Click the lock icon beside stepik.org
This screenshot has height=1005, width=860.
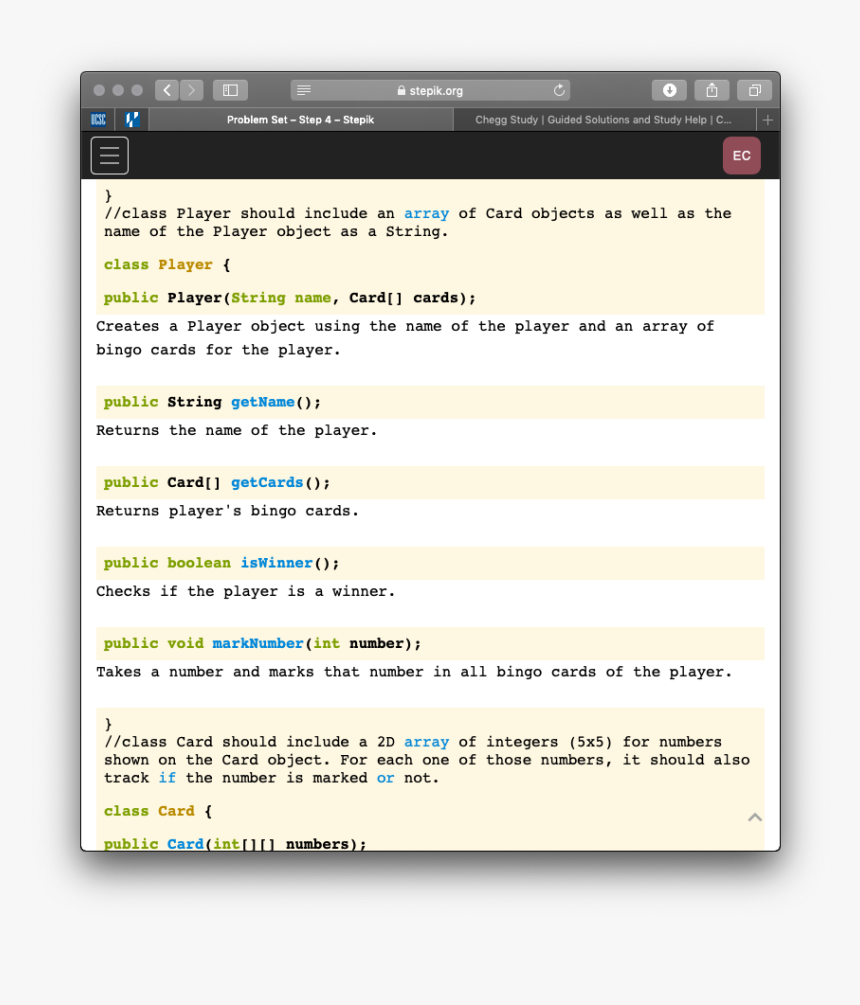401,90
